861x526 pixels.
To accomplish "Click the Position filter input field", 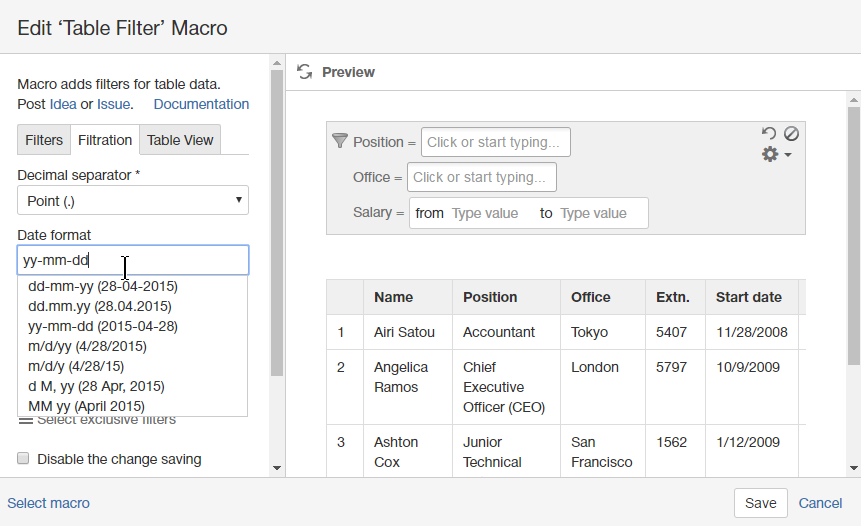I will coord(495,142).
